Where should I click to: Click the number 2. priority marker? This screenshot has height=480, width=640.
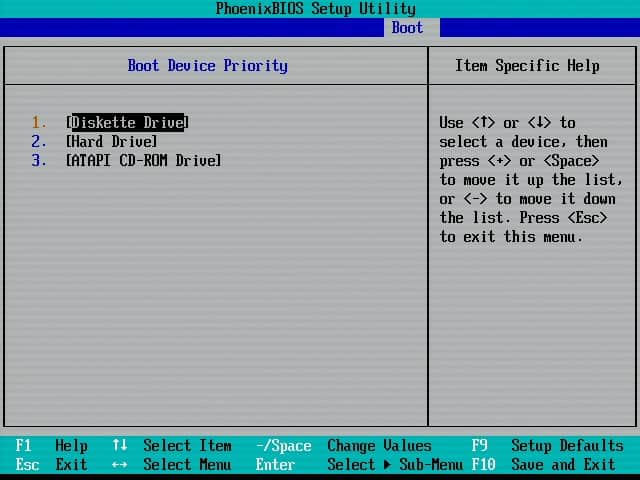tap(39, 142)
